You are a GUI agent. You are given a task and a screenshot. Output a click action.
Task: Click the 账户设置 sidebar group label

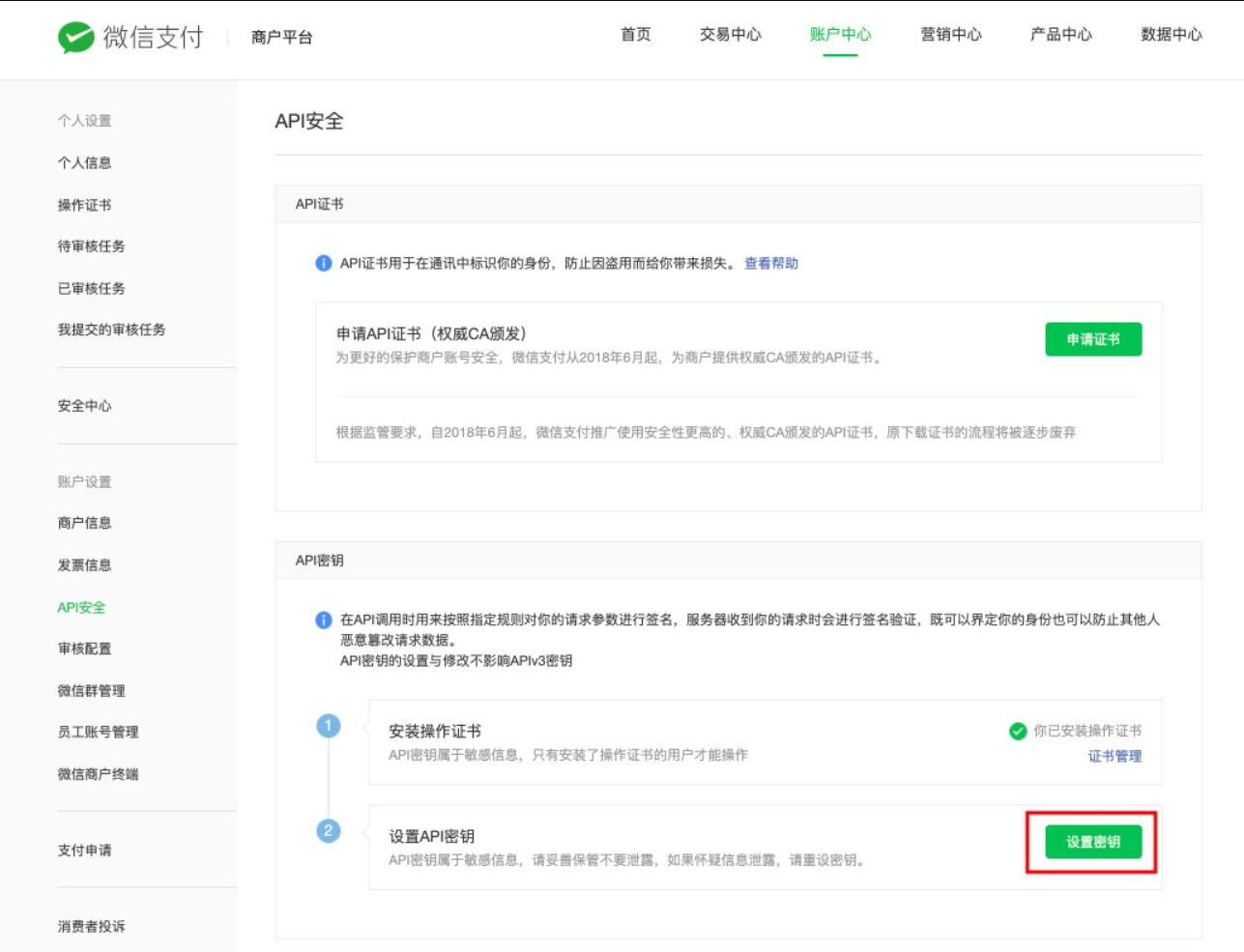point(85,481)
